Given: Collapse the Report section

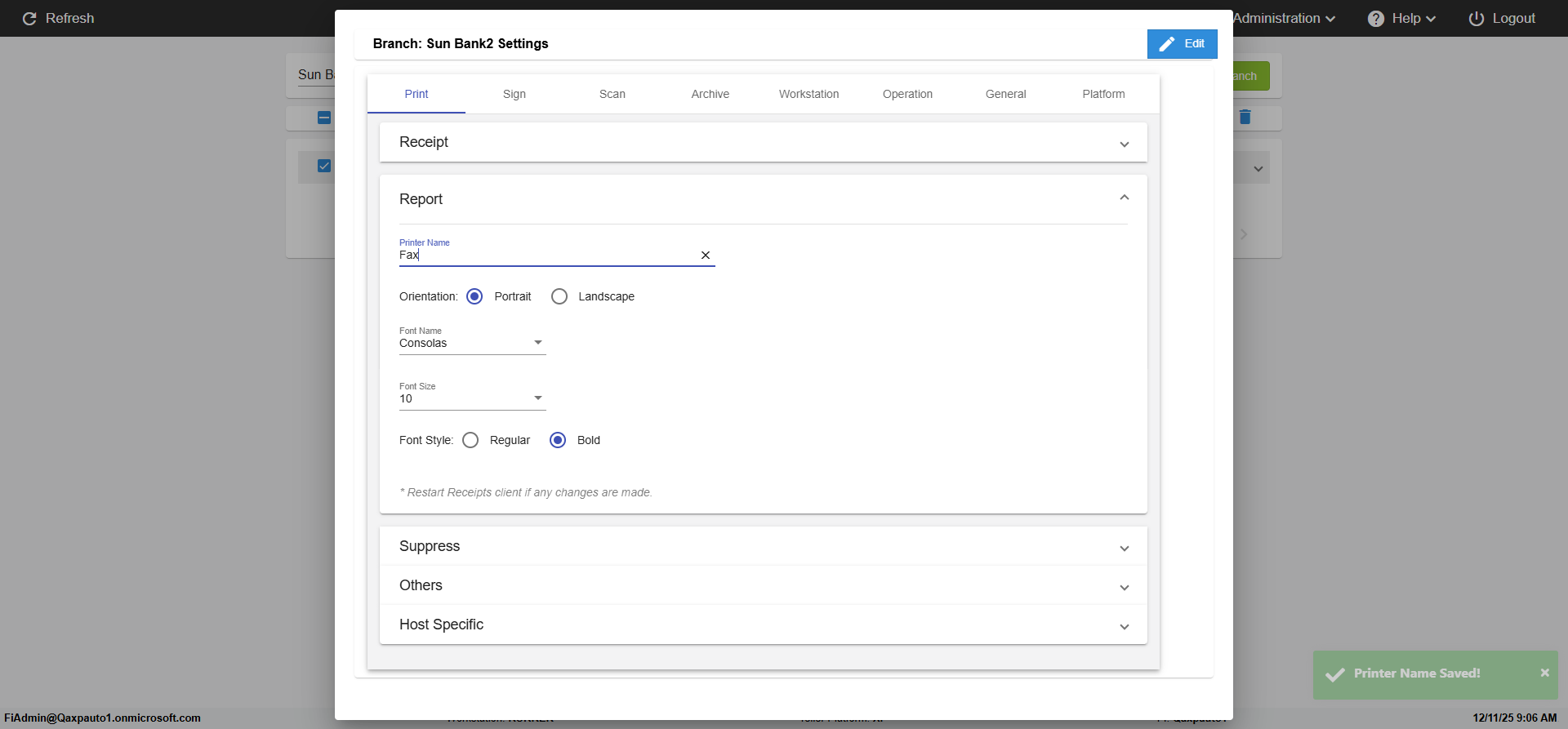Looking at the screenshot, I should tap(1125, 198).
